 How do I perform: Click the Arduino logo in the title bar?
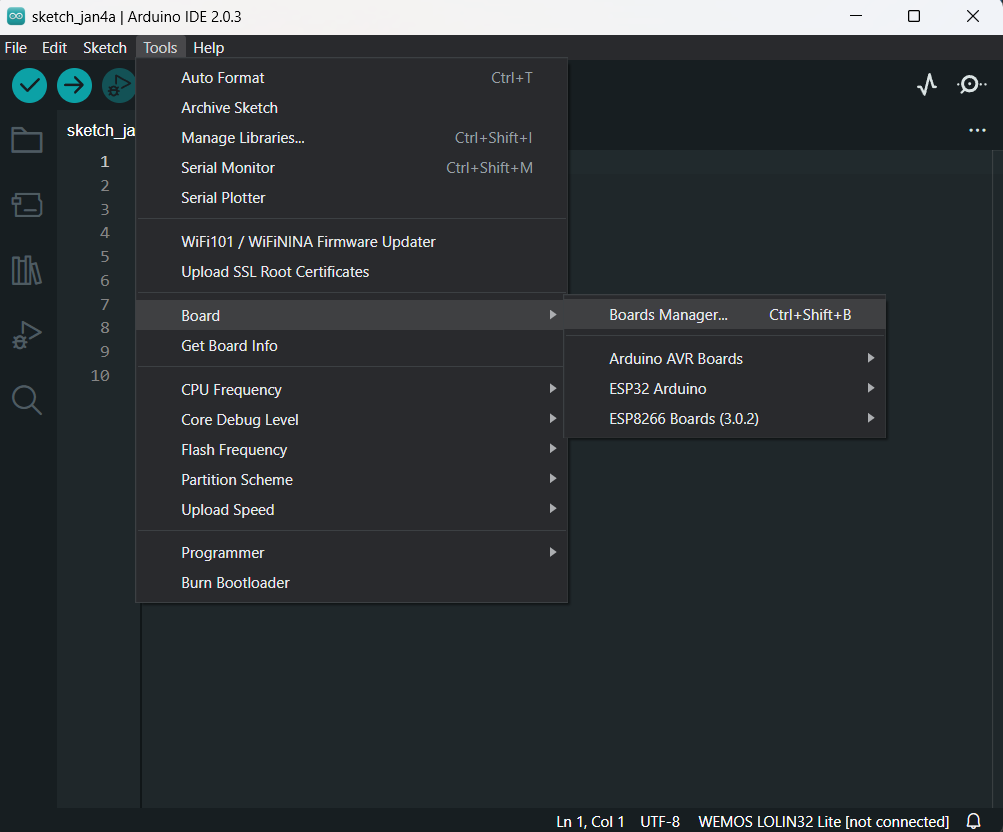tap(16, 16)
